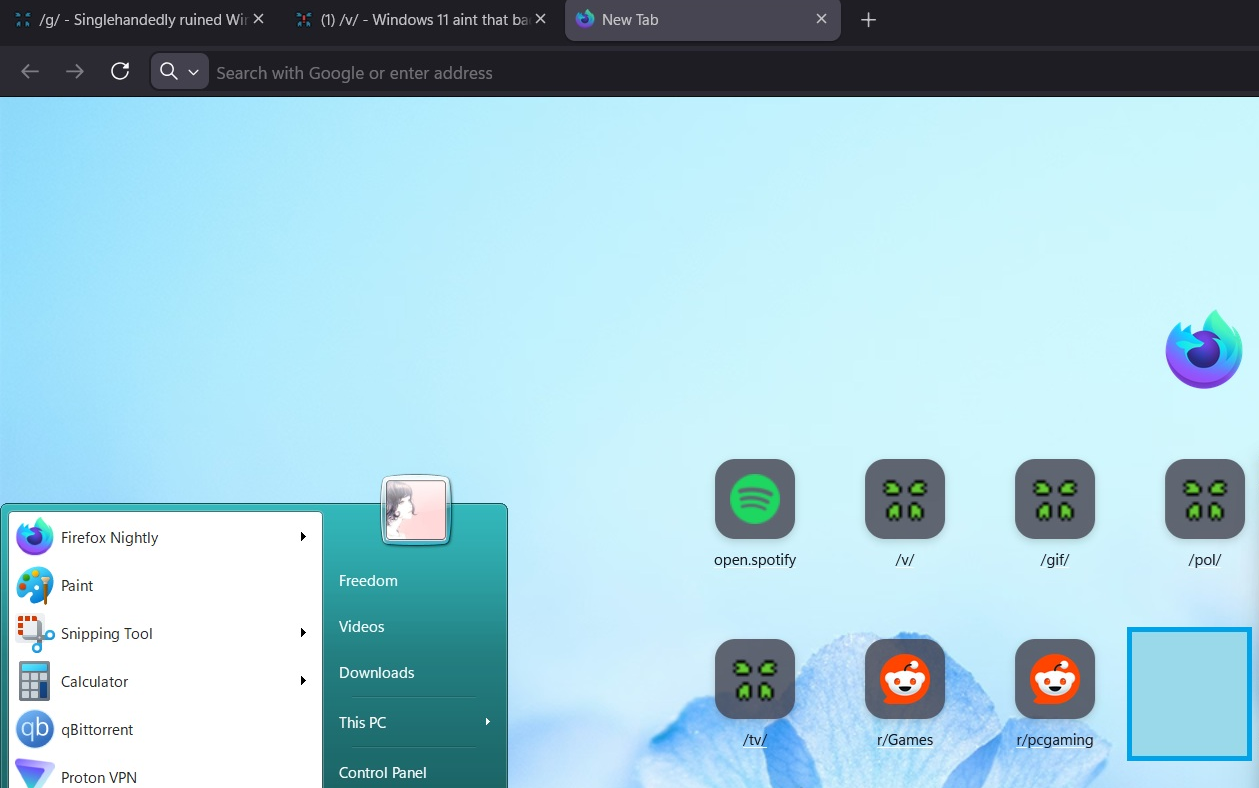Image resolution: width=1259 pixels, height=788 pixels.
Task: Launch Paint from the start menu
Action: tap(166, 585)
